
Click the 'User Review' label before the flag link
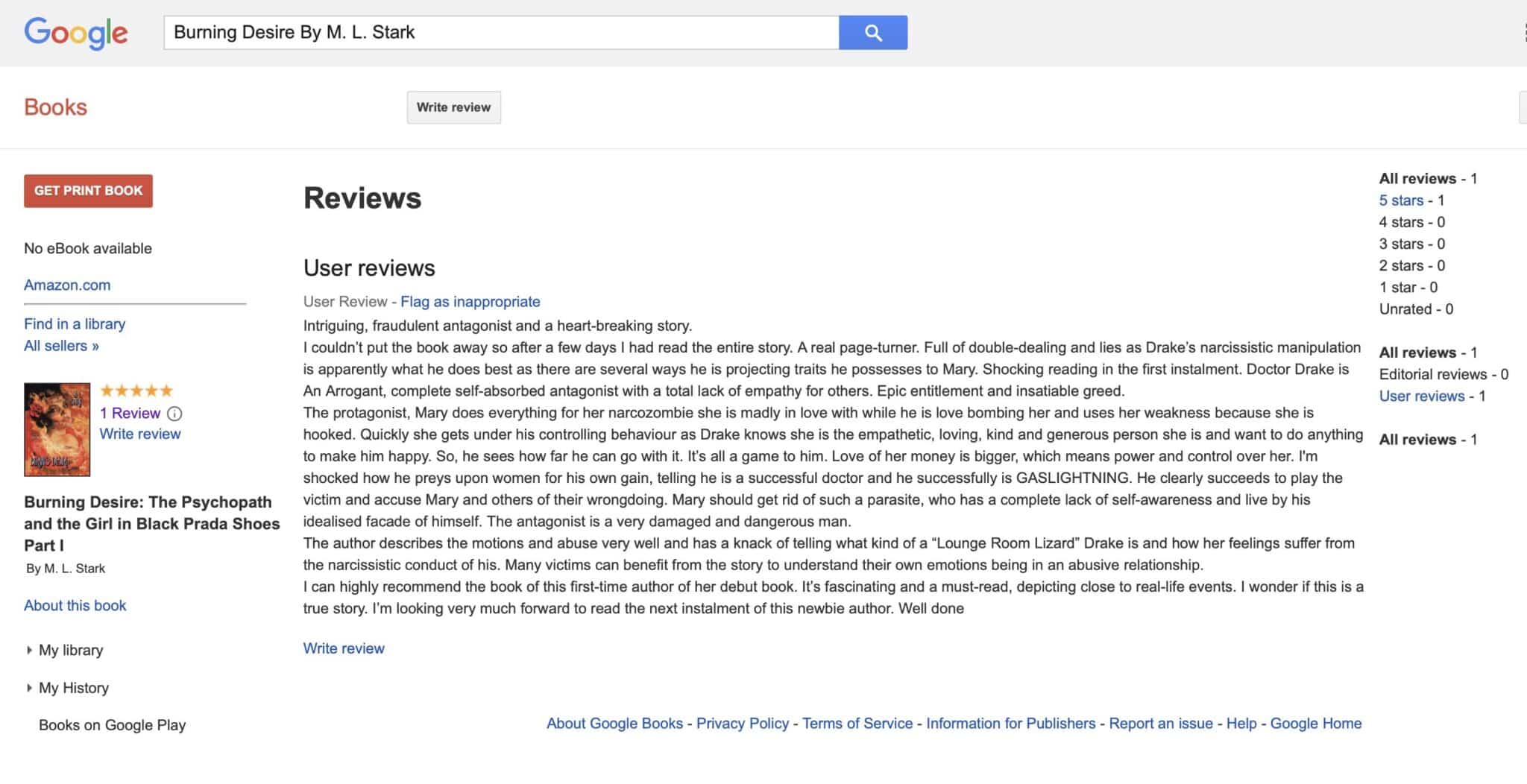click(345, 302)
